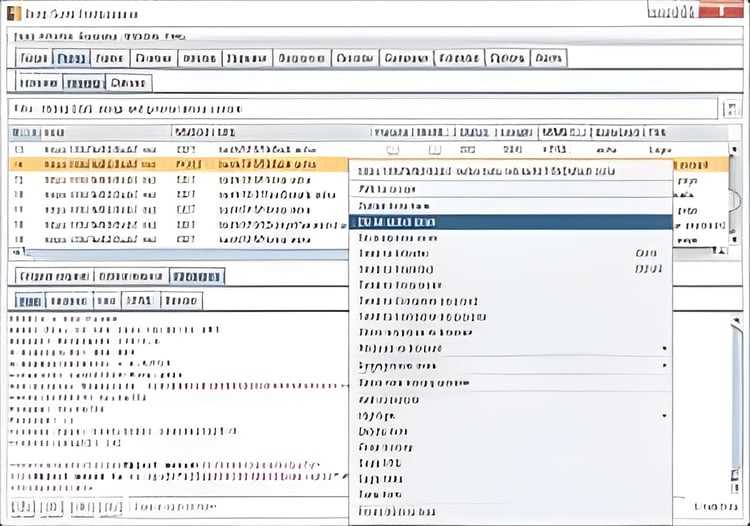
Task: Click the leftmost button in the bottom search bar
Action: click(22, 506)
